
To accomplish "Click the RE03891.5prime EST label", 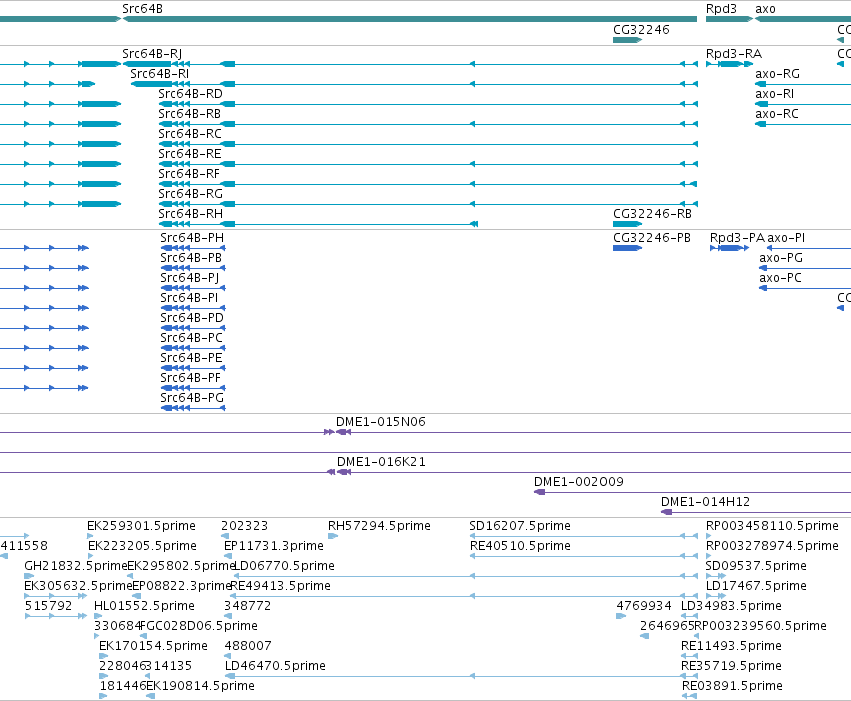I will 732,686.
